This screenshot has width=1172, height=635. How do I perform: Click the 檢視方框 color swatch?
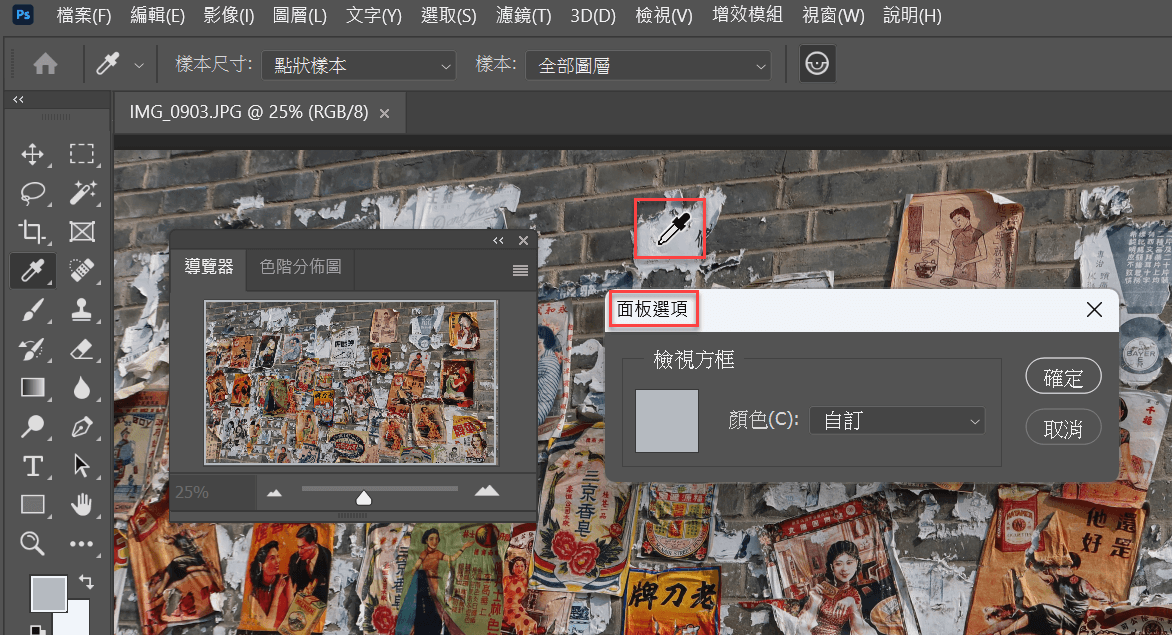pyautogui.click(x=667, y=421)
